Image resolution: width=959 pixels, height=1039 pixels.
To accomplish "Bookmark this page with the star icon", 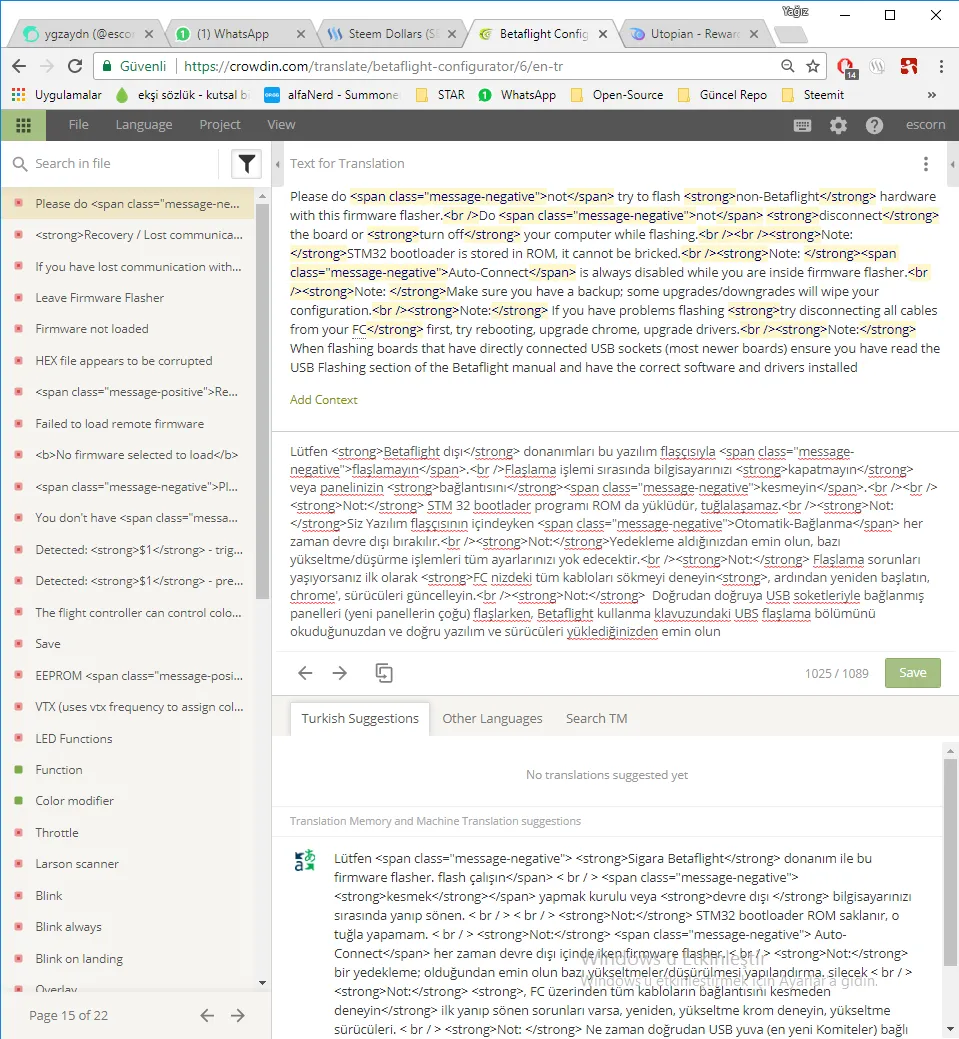I will (813, 66).
